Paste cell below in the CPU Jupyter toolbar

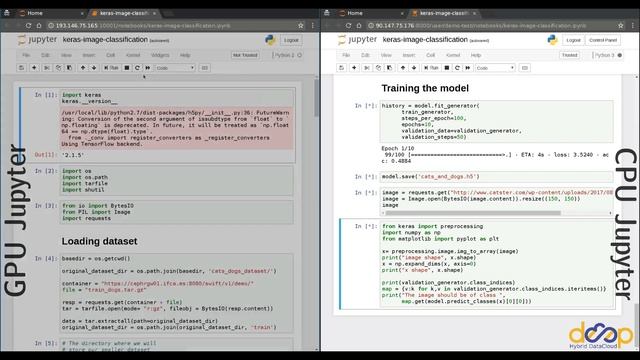pyautogui.click(x=389, y=68)
